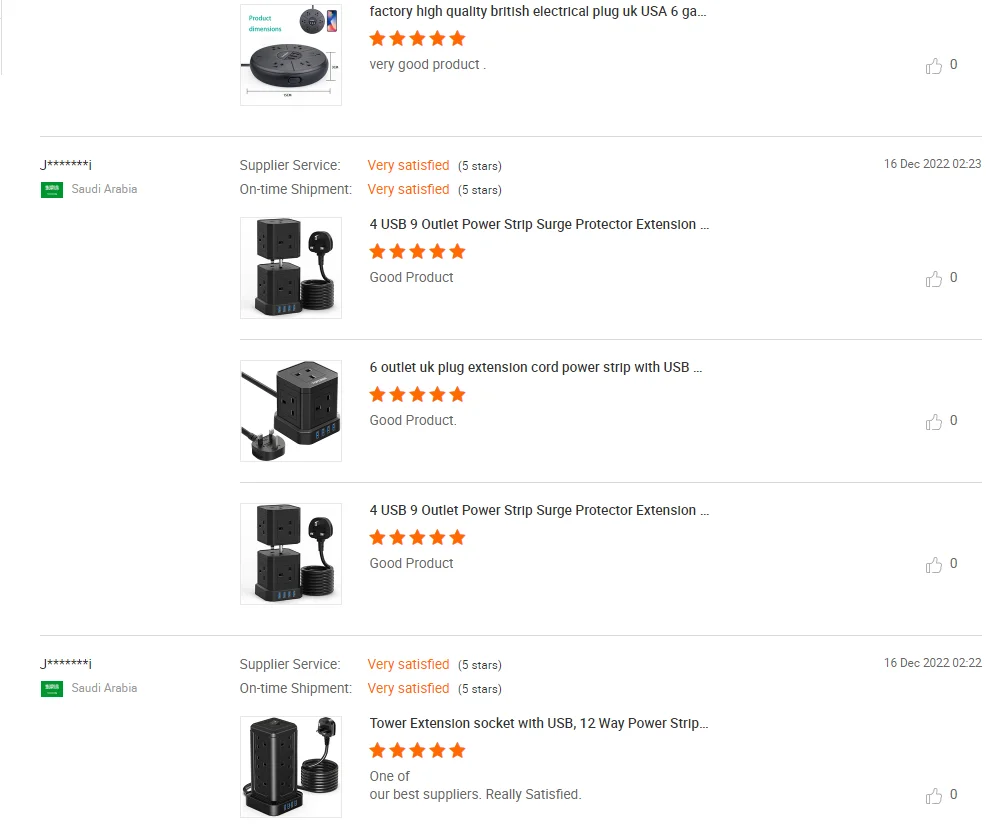Like the "very good product ." review
This screenshot has height=836, width=1004.
pos(934,66)
